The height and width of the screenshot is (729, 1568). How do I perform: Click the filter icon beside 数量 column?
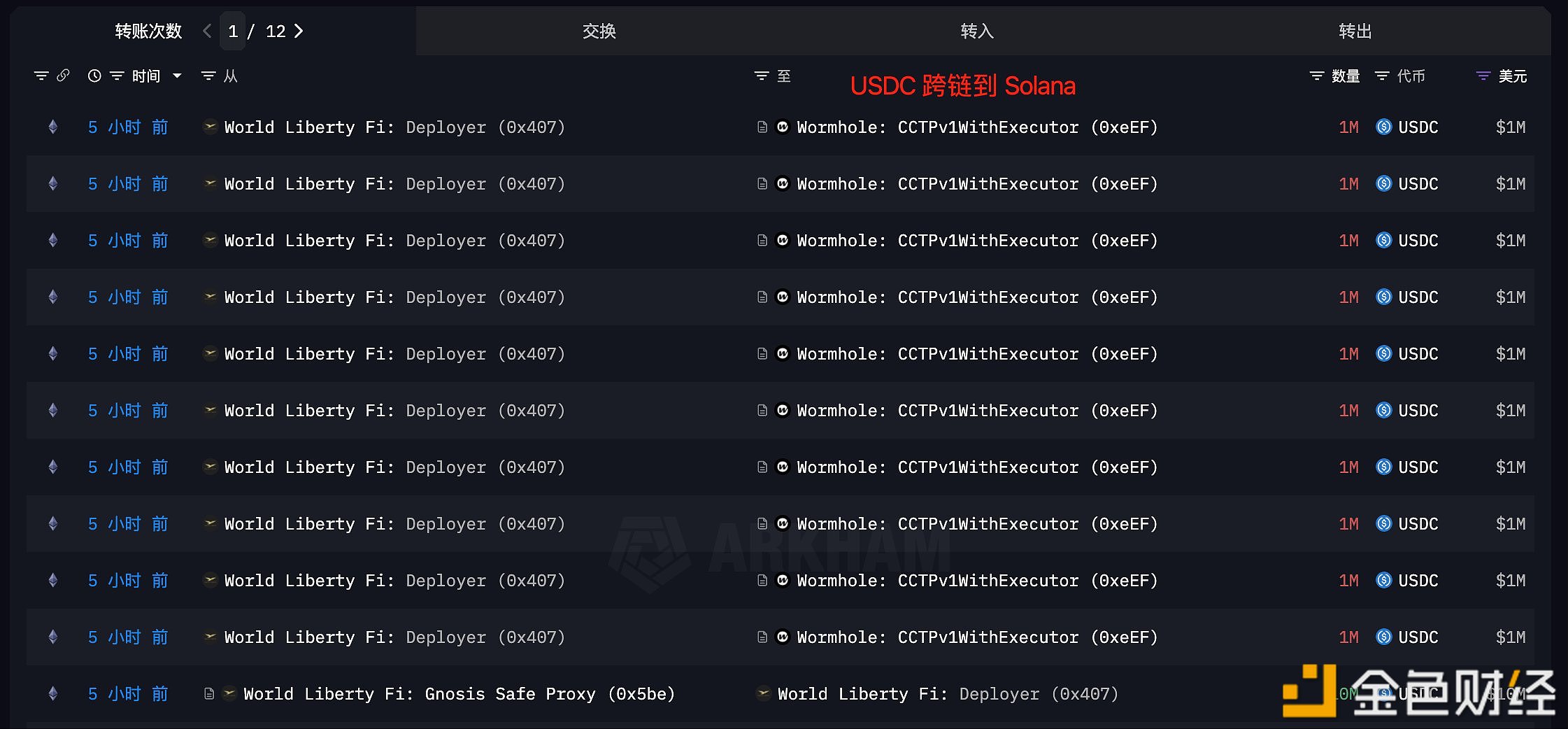tap(1317, 76)
